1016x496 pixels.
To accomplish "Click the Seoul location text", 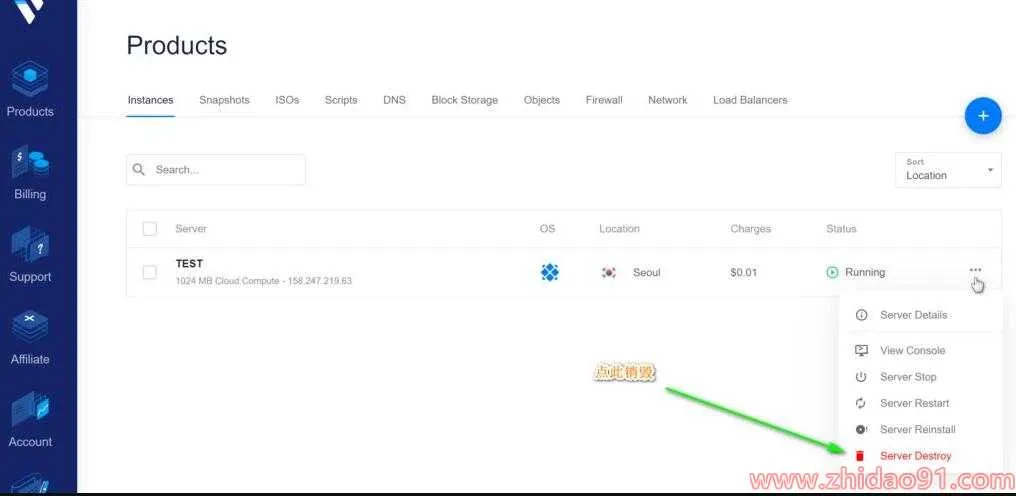I will pos(647,272).
